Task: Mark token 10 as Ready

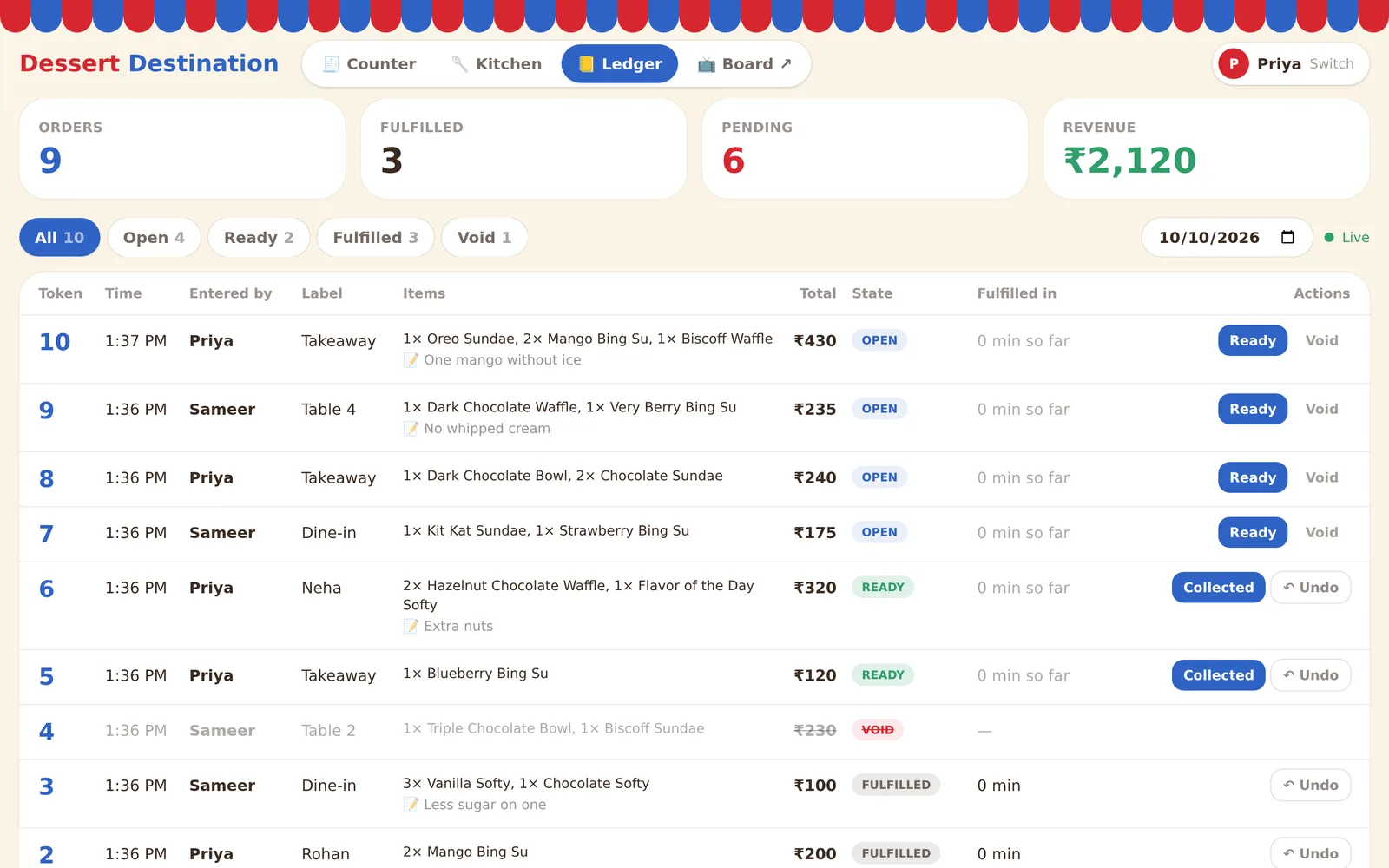Action: click(x=1253, y=340)
